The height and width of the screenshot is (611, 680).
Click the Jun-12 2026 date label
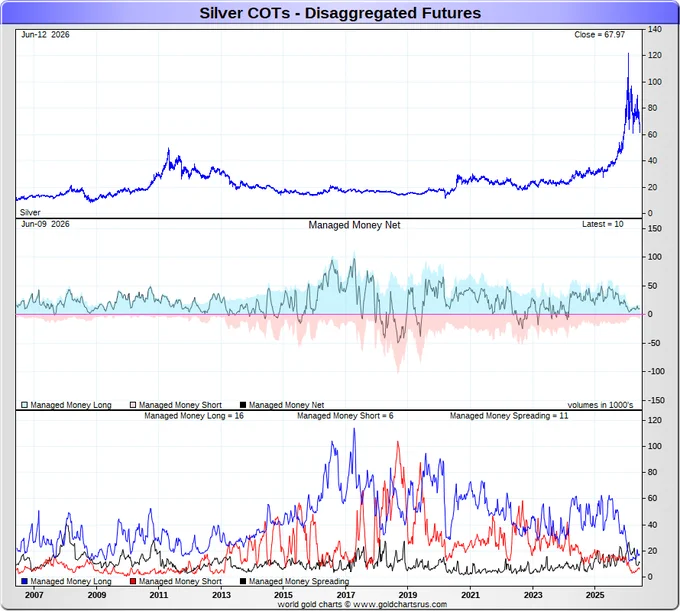pyautogui.click(x=45, y=35)
